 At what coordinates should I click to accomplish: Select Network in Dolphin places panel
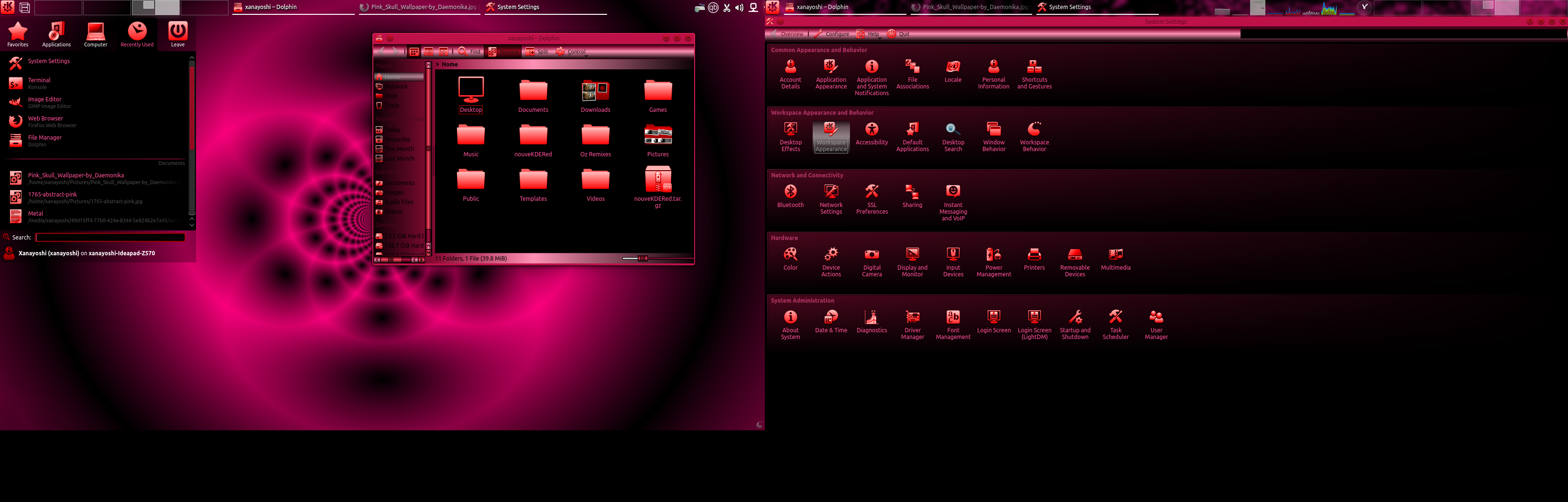click(x=399, y=87)
